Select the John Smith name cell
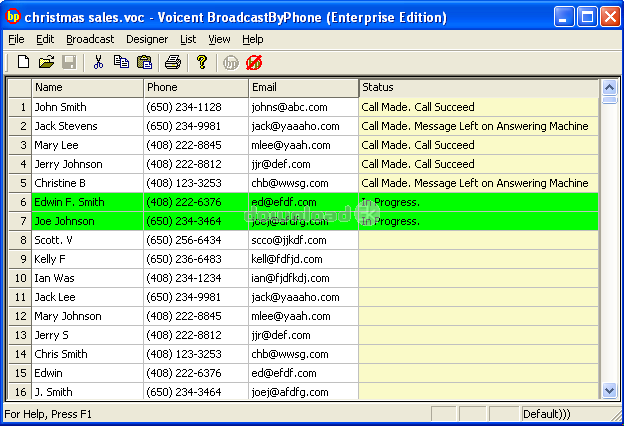 pyautogui.click(x=87, y=107)
